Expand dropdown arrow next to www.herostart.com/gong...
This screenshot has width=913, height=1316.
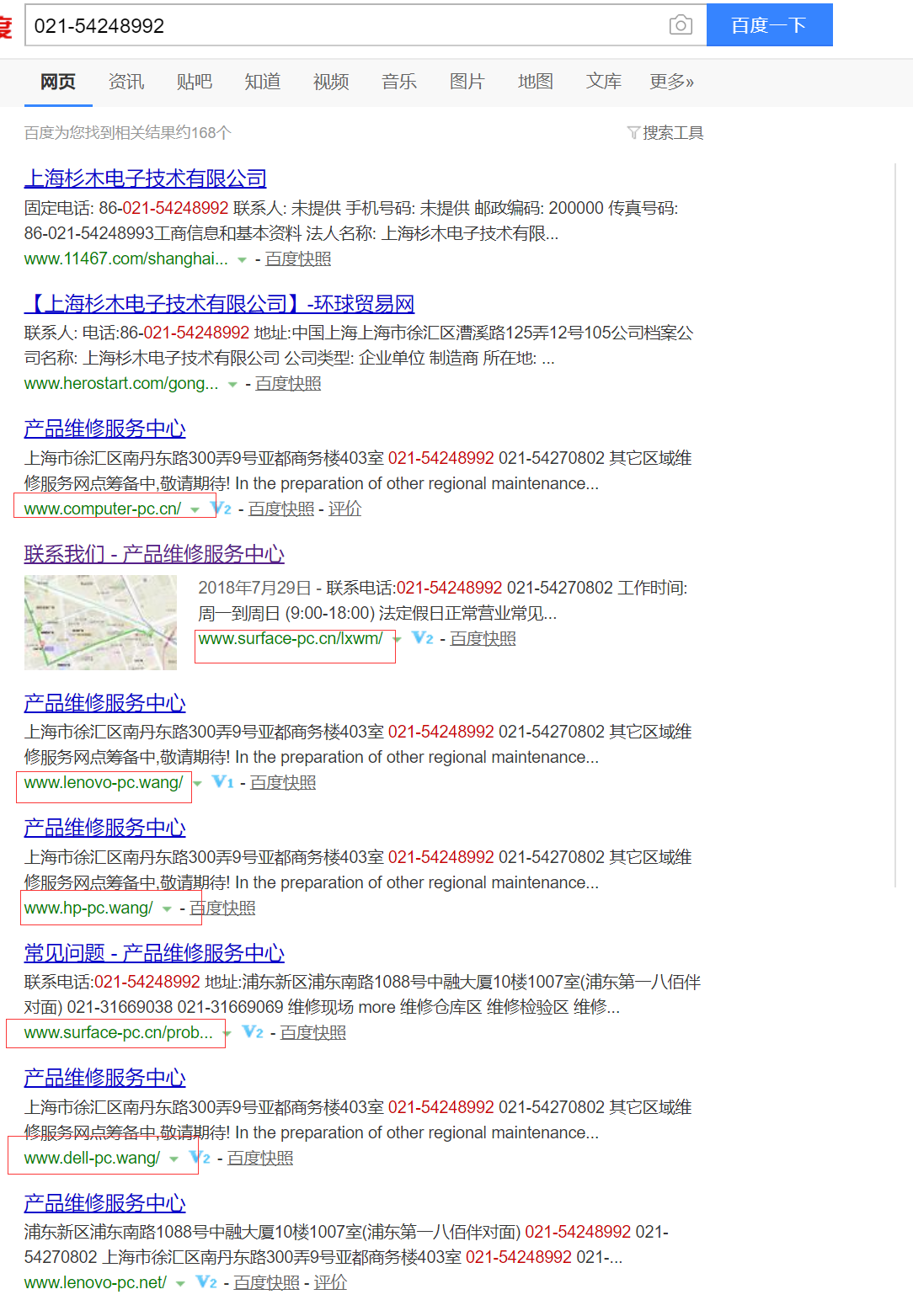(232, 385)
